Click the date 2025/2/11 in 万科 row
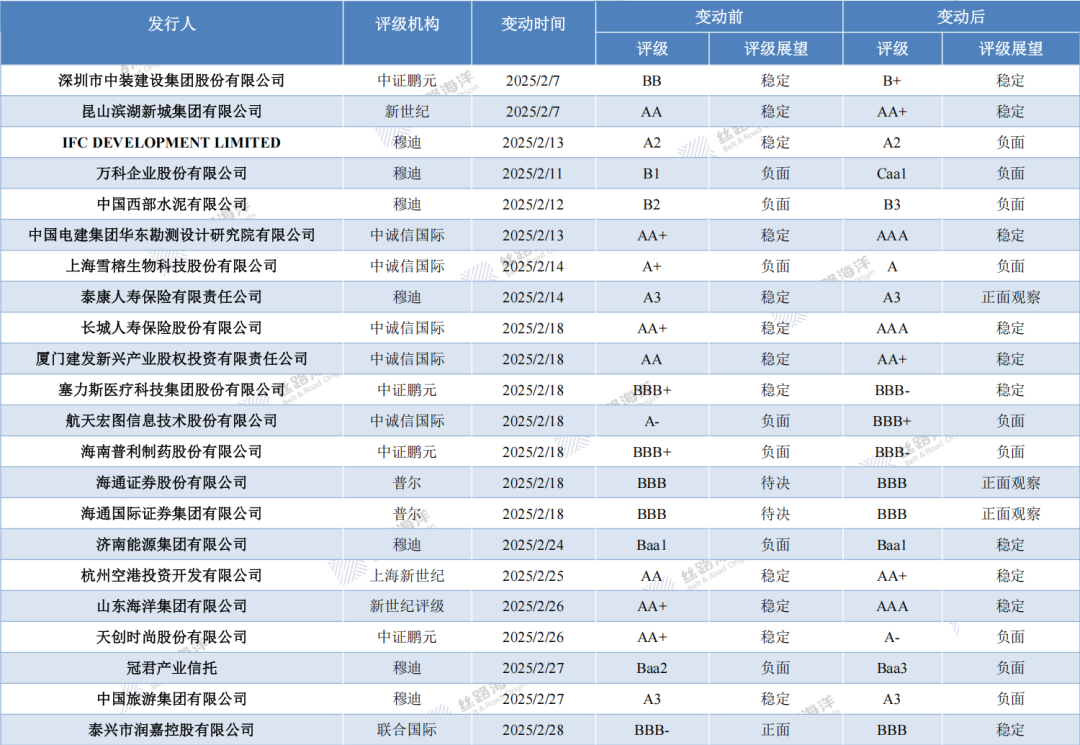The width and height of the screenshot is (1080, 745). 533,174
